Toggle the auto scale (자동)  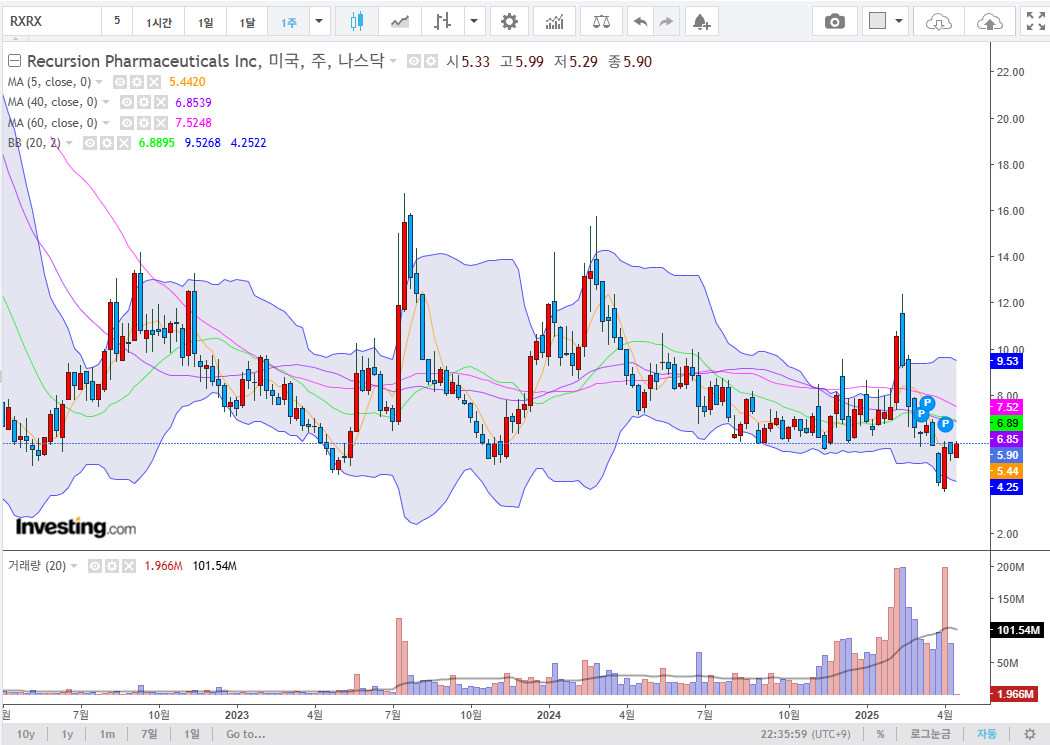click(x=986, y=734)
